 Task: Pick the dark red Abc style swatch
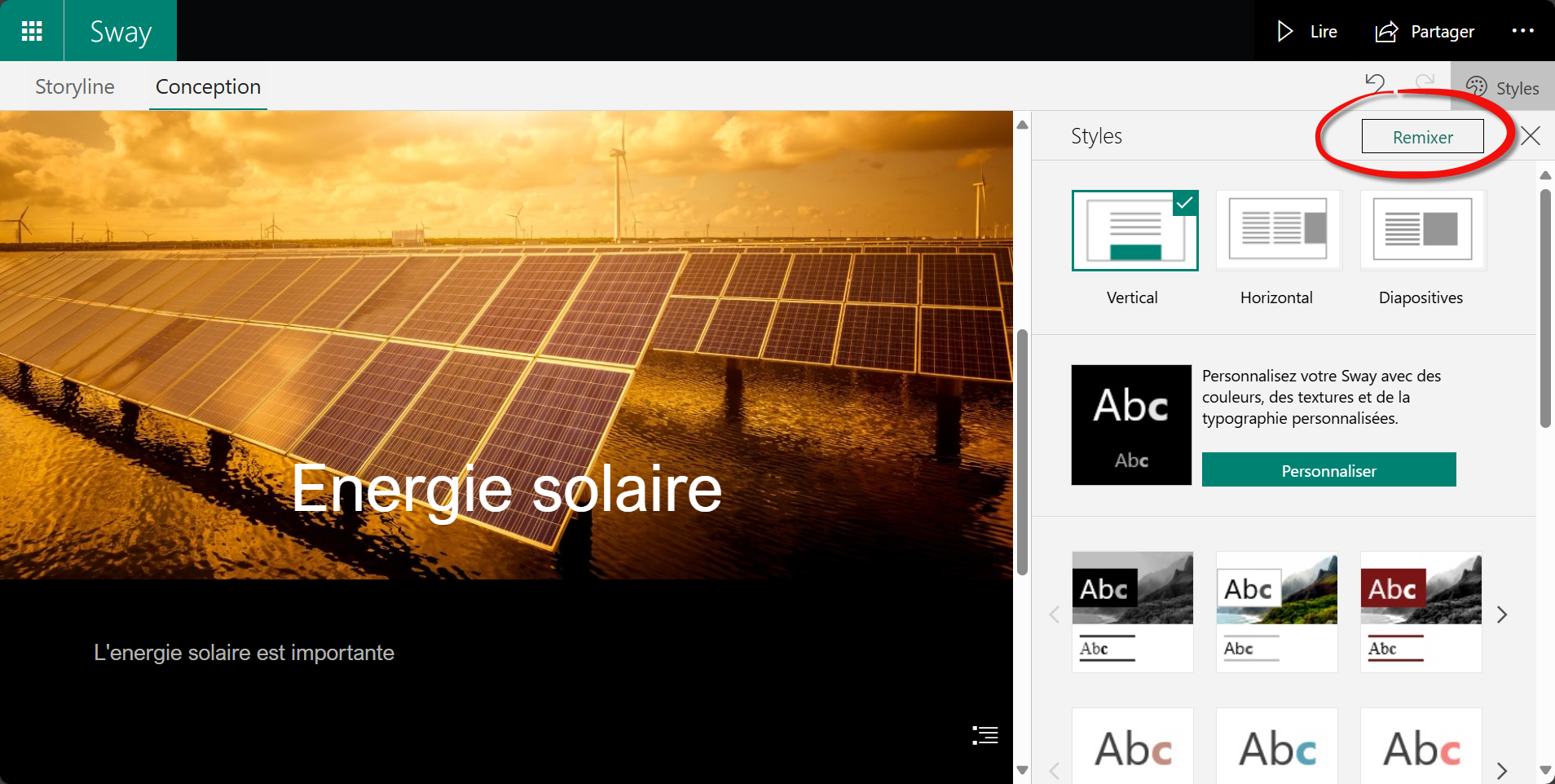tap(1421, 611)
